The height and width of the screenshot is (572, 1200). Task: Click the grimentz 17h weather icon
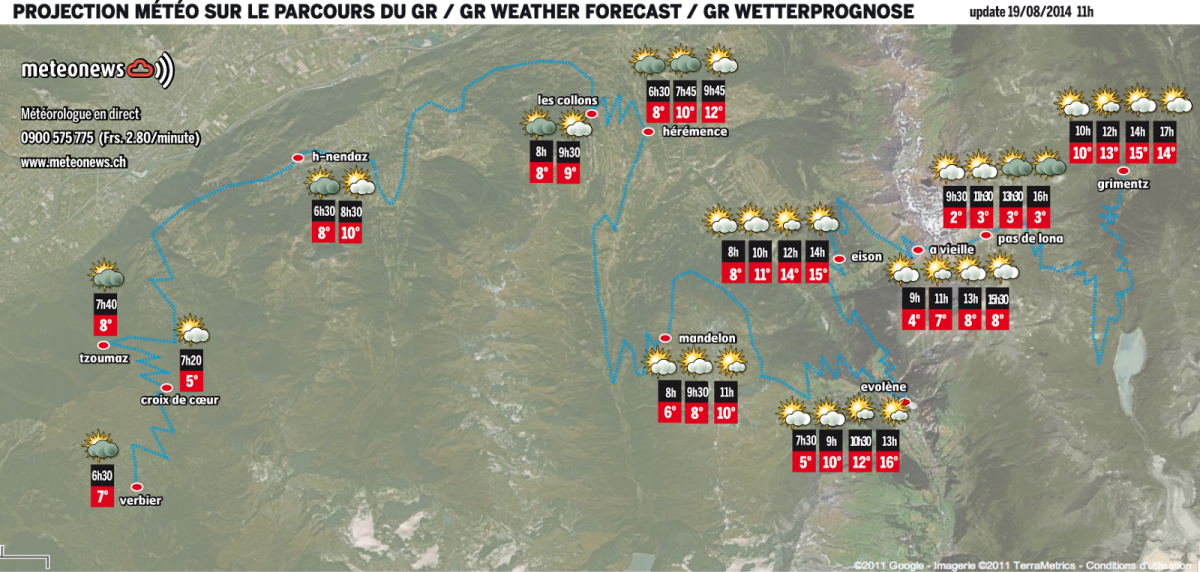[x=1176, y=102]
